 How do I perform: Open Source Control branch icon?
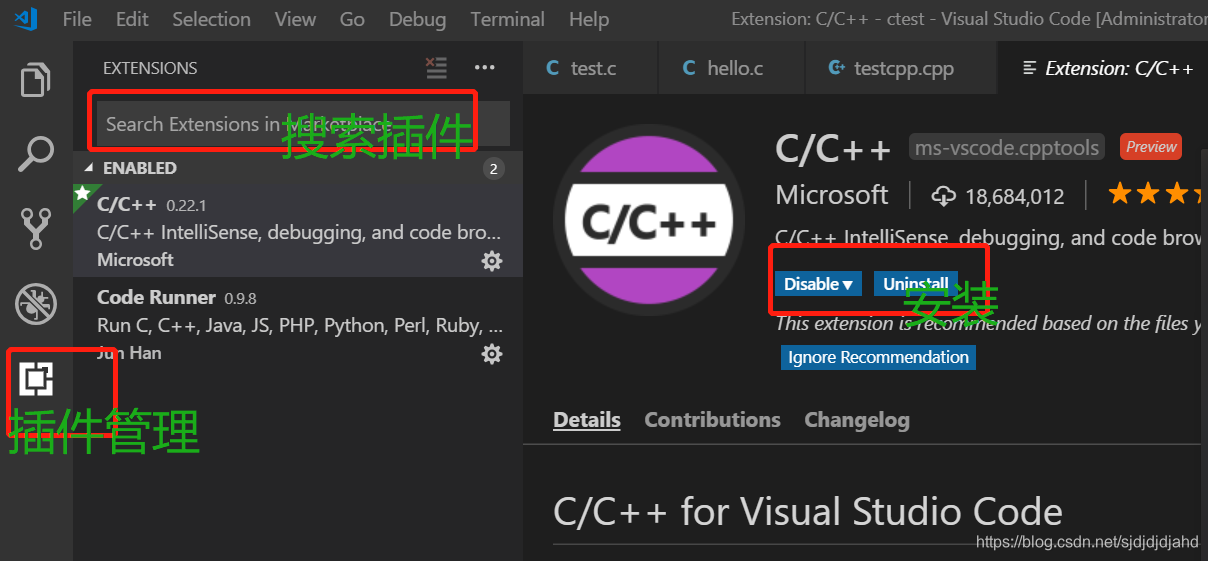36,229
